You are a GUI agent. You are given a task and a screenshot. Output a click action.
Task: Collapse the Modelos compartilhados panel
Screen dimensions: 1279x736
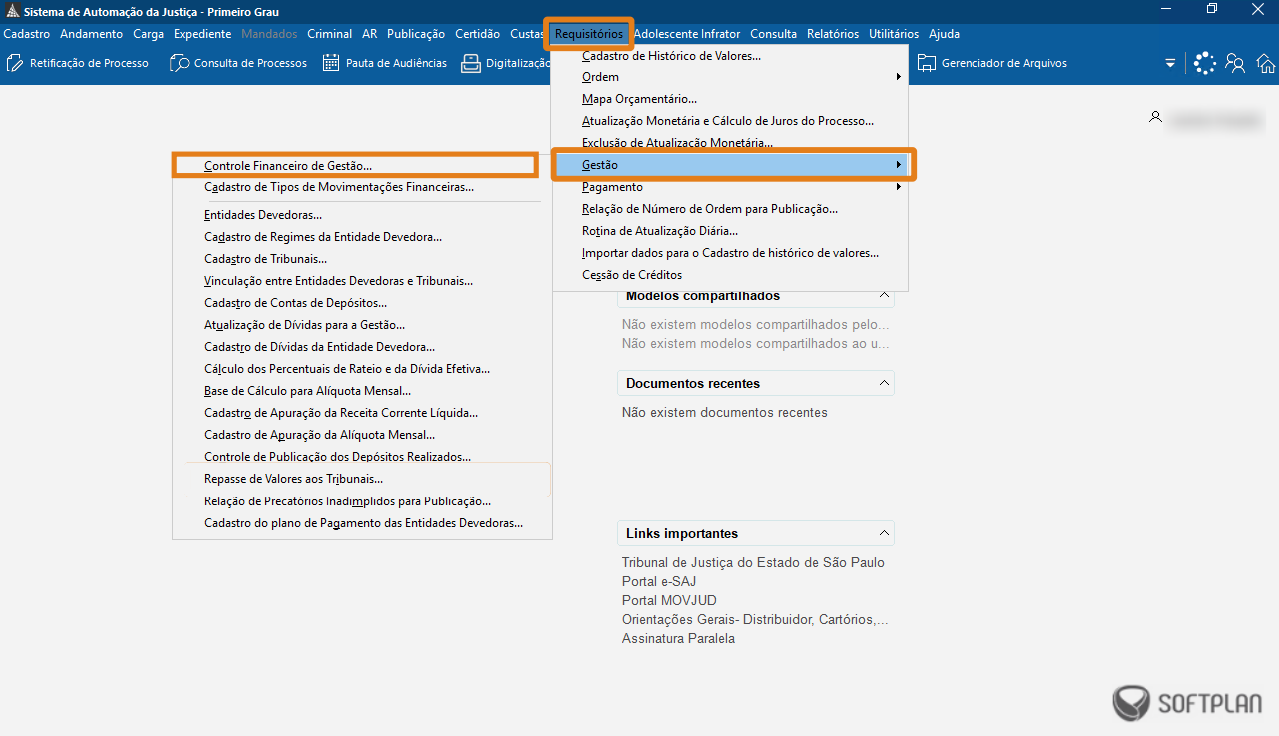point(883,296)
